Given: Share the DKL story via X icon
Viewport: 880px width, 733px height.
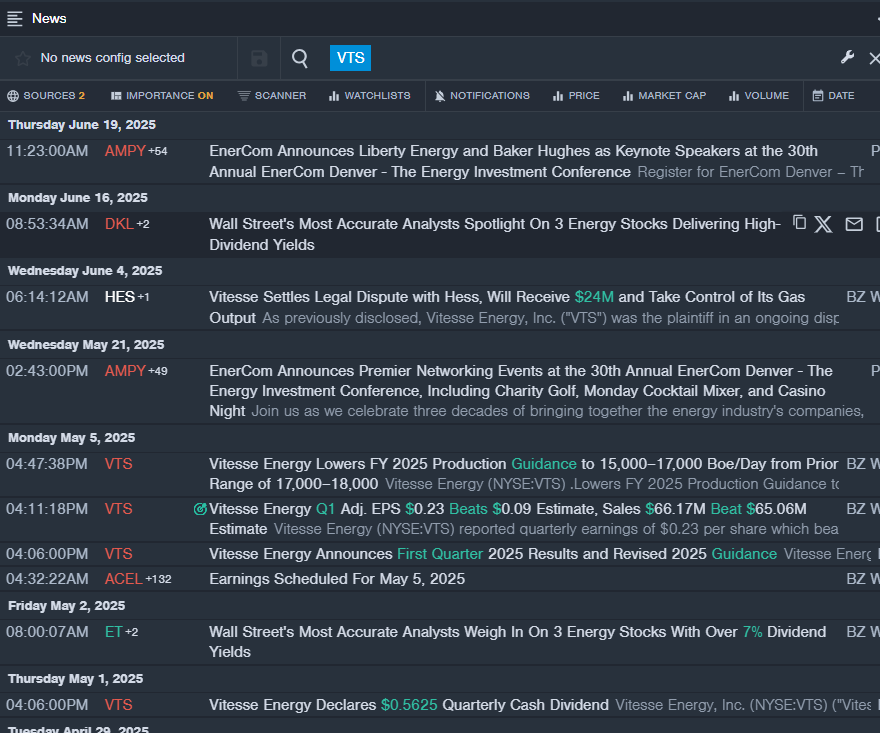Looking at the screenshot, I should (x=823, y=224).
